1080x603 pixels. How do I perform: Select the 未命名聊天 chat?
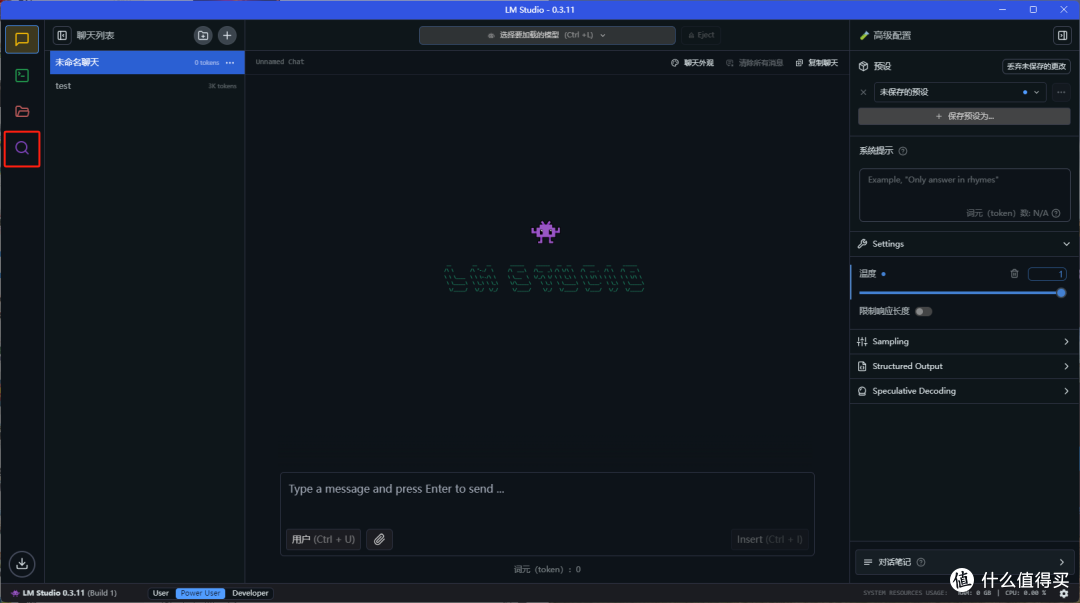coord(147,63)
